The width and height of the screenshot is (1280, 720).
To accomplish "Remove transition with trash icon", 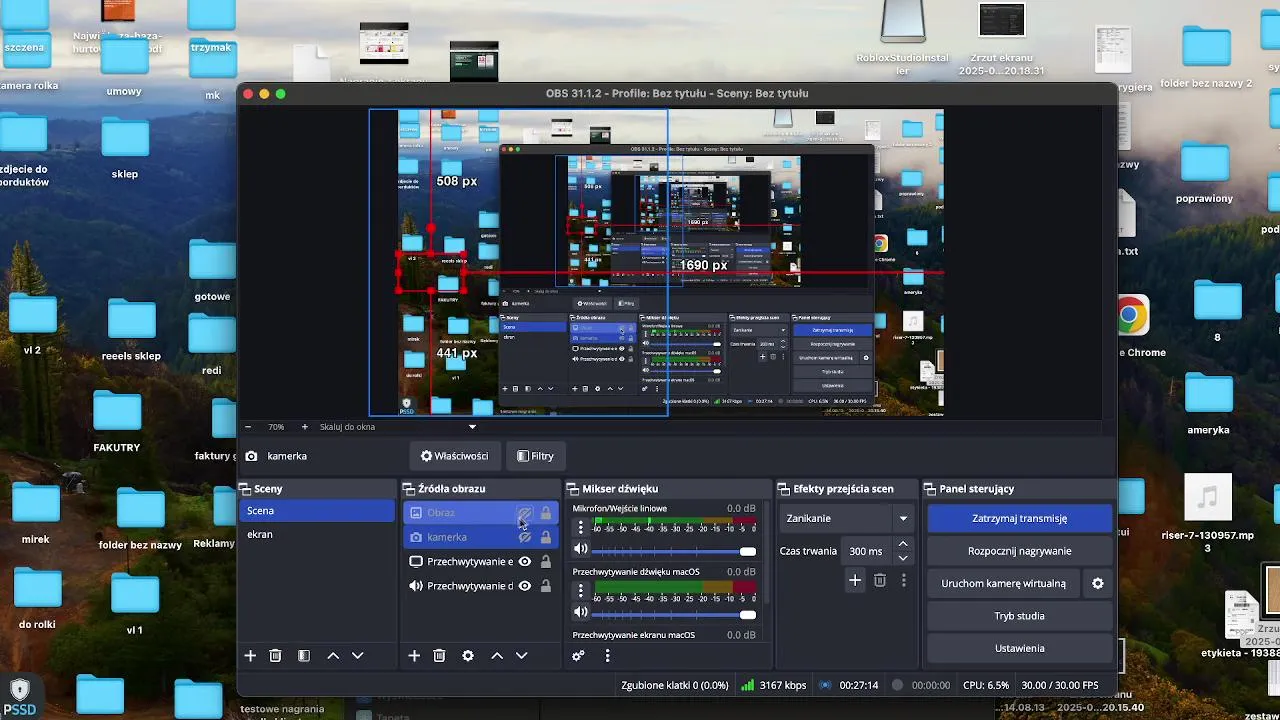I will [x=880, y=580].
